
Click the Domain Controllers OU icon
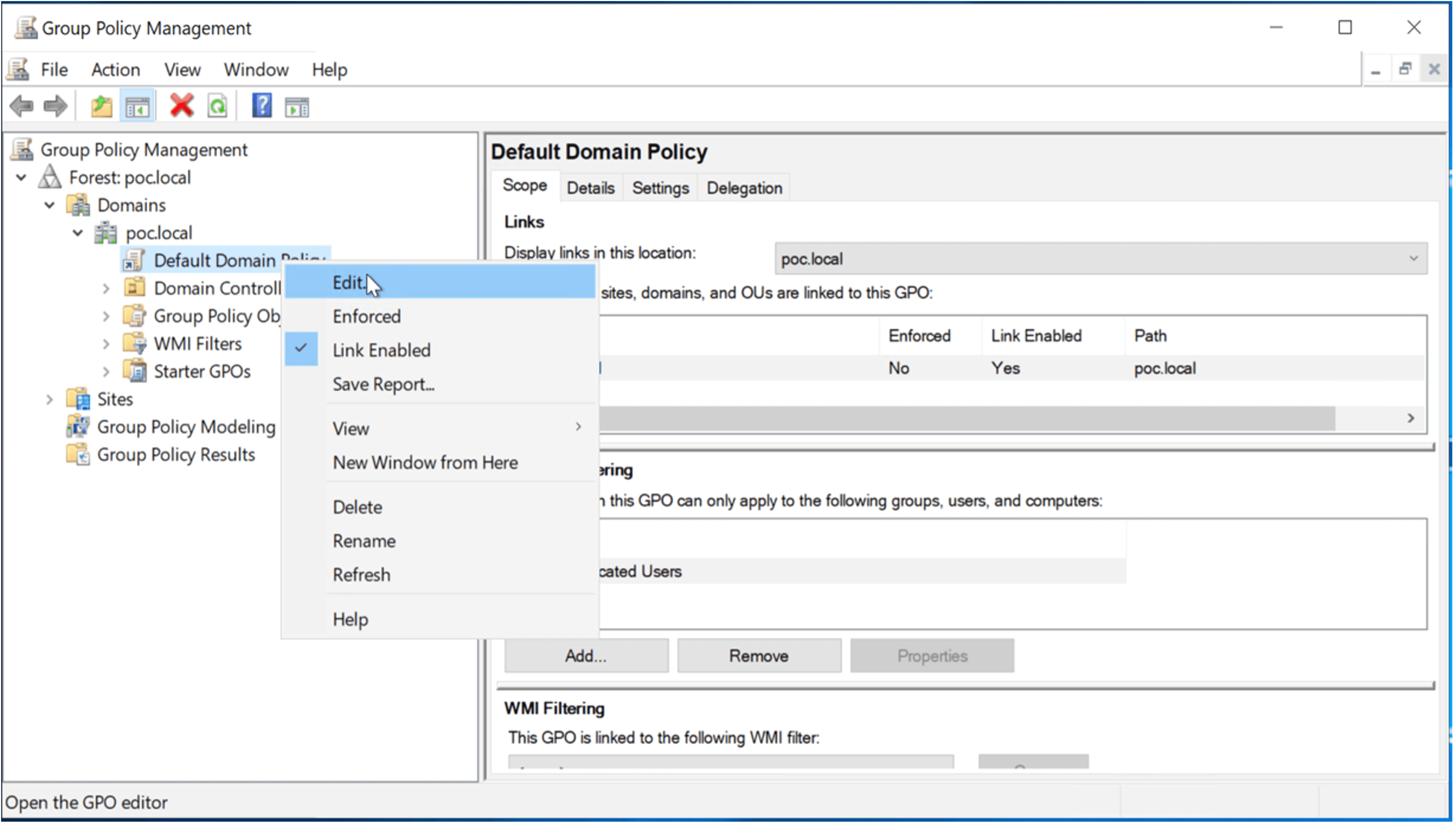pyautogui.click(x=134, y=288)
